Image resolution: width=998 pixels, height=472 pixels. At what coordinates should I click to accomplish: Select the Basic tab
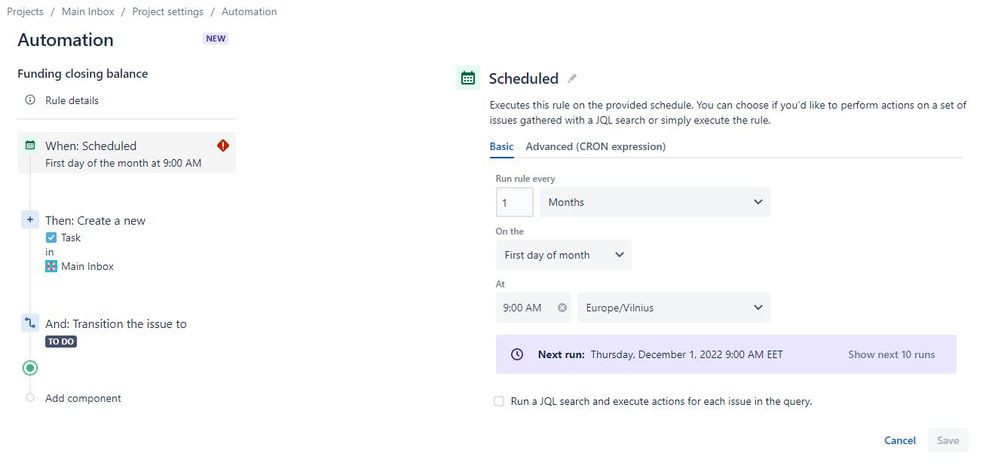click(x=502, y=146)
